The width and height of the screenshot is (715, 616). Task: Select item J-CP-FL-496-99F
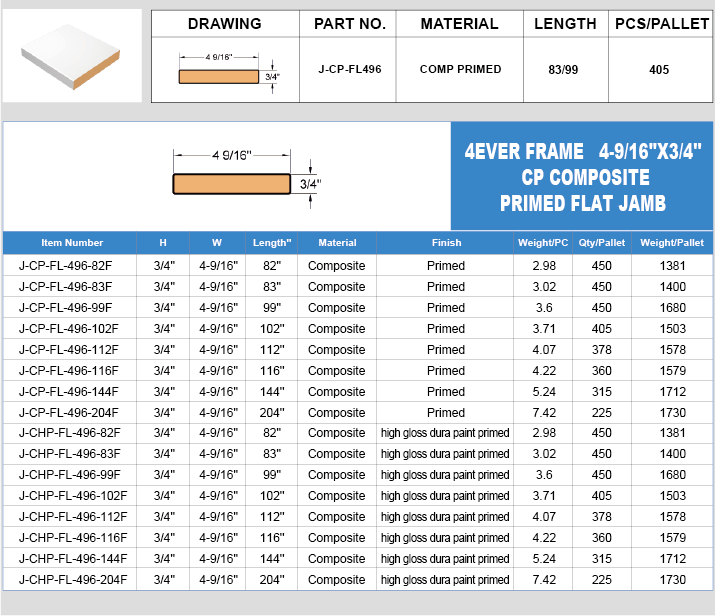pos(65,308)
